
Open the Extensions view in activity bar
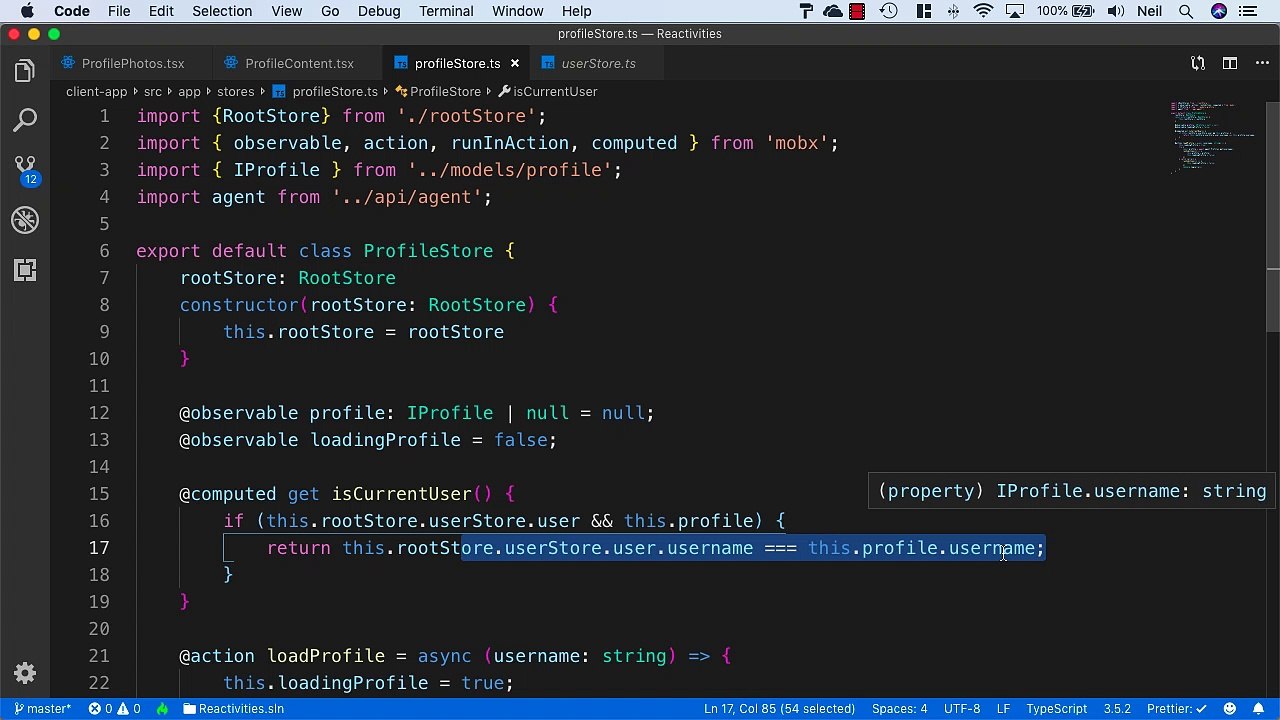pos(25,270)
